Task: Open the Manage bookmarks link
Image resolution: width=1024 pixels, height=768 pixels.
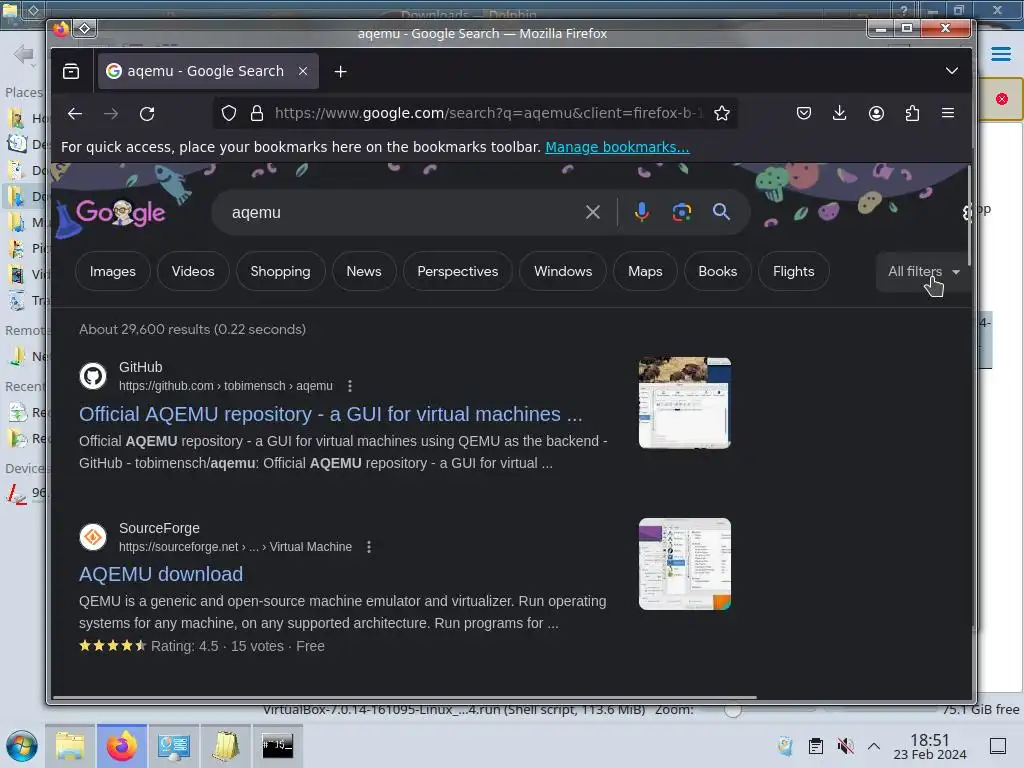Action: (x=617, y=147)
